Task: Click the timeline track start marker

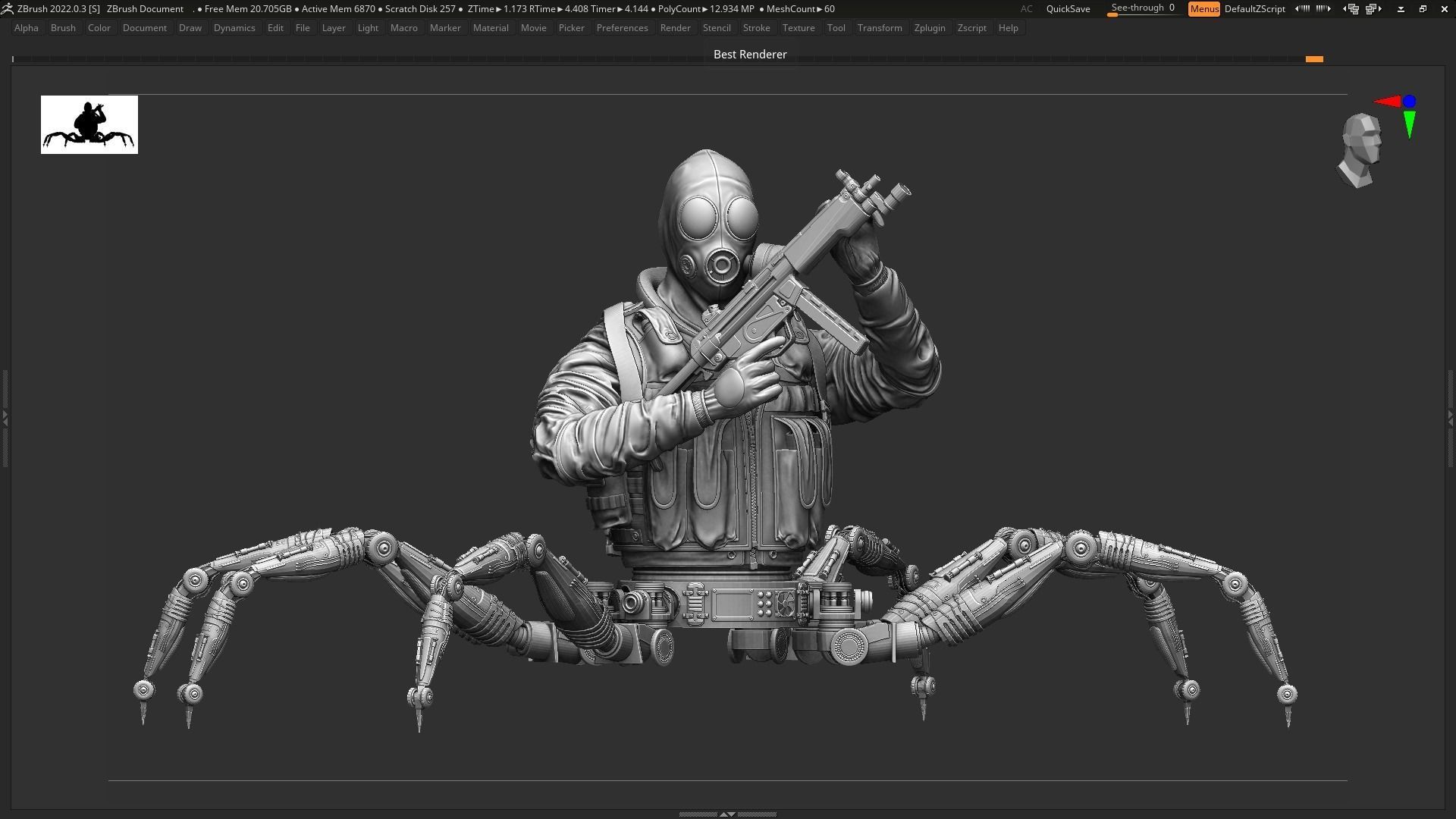Action: [13, 59]
